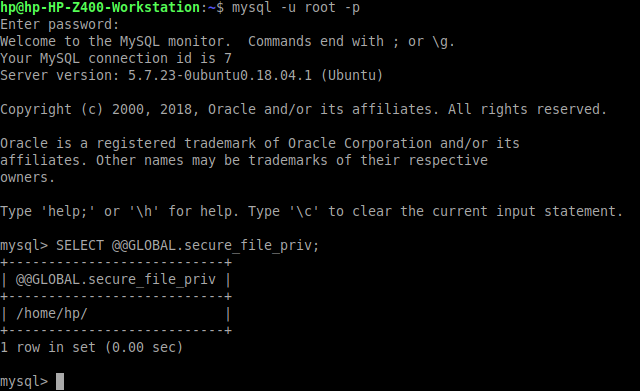Viewport: 640px width, 391px height.
Task: Click the server version '5.7.23-0ubuntu0.18.04.1' text
Action: [x=220, y=76]
